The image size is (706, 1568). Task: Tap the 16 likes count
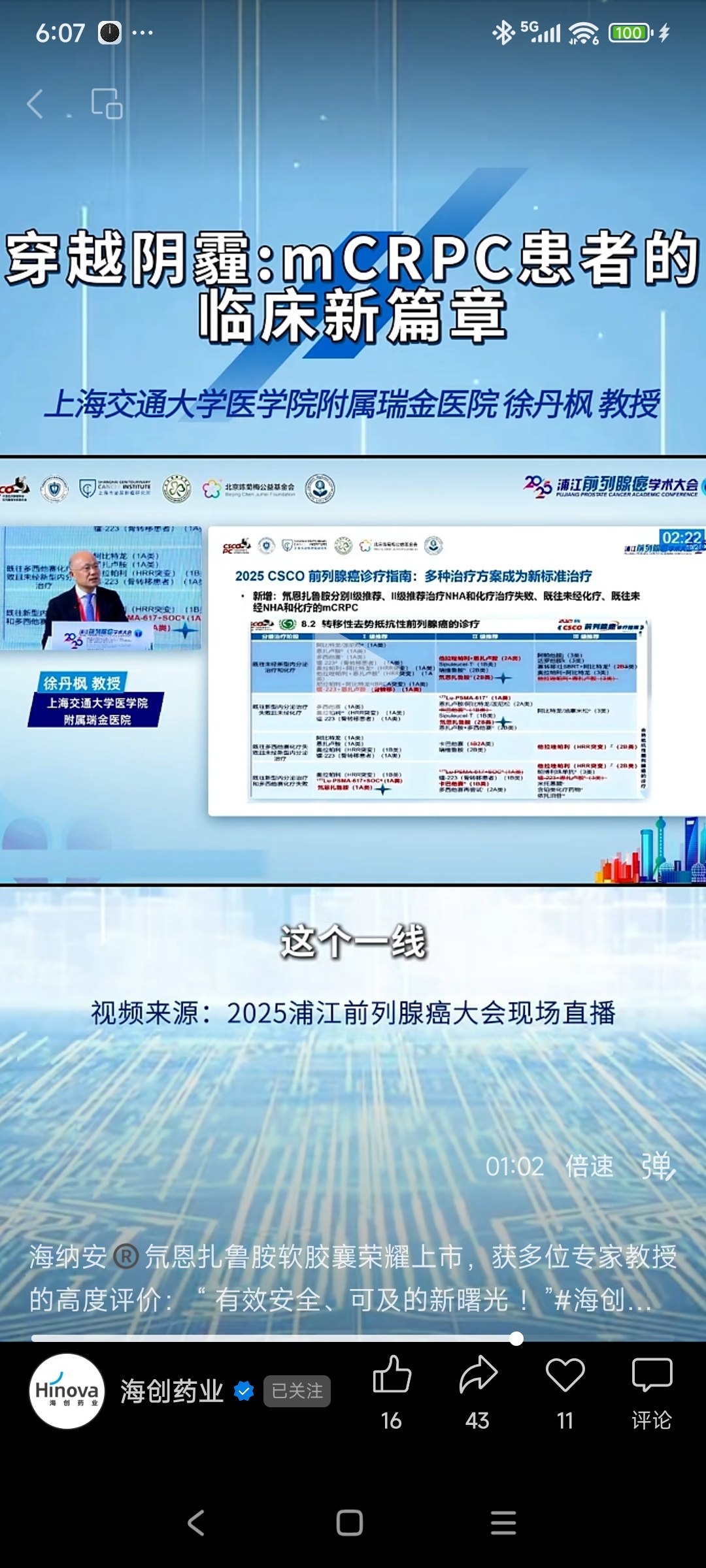[392, 1421]
